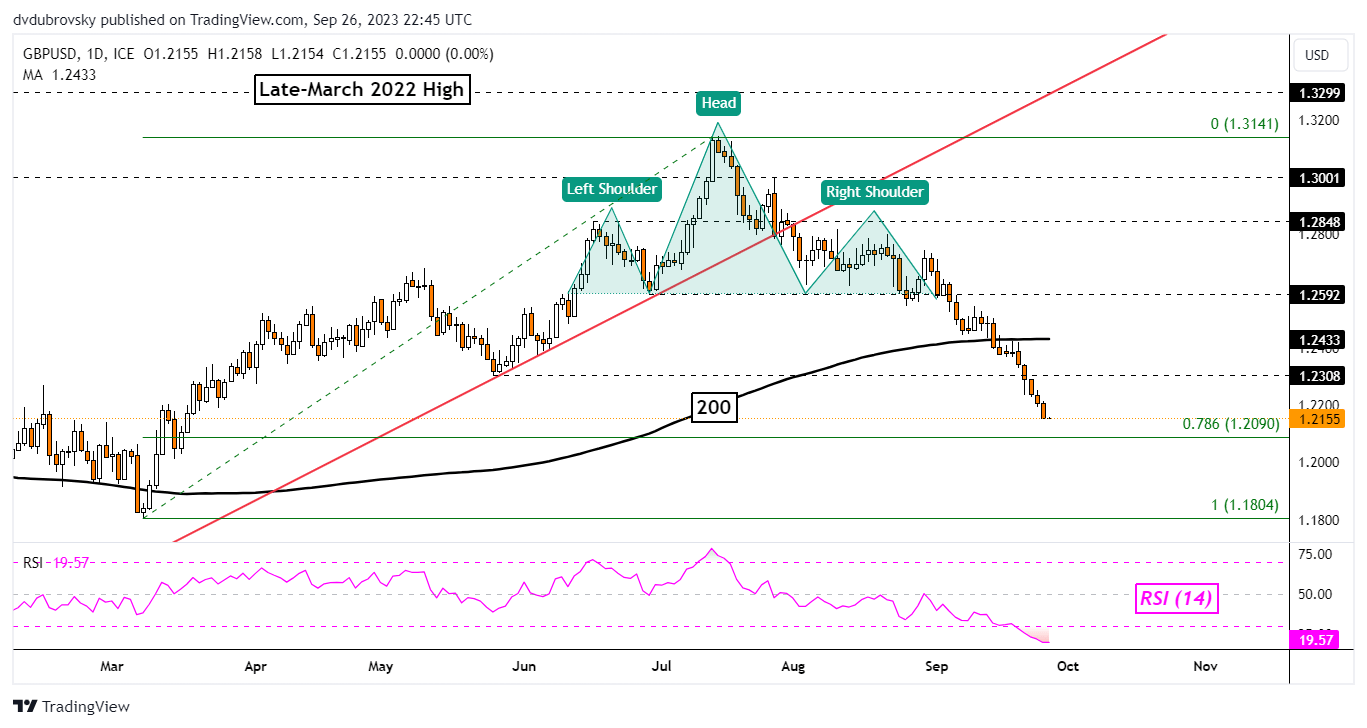Click the Aug date axis label
The height and width of the screenshot is (728, 1367).
[793, 665]
